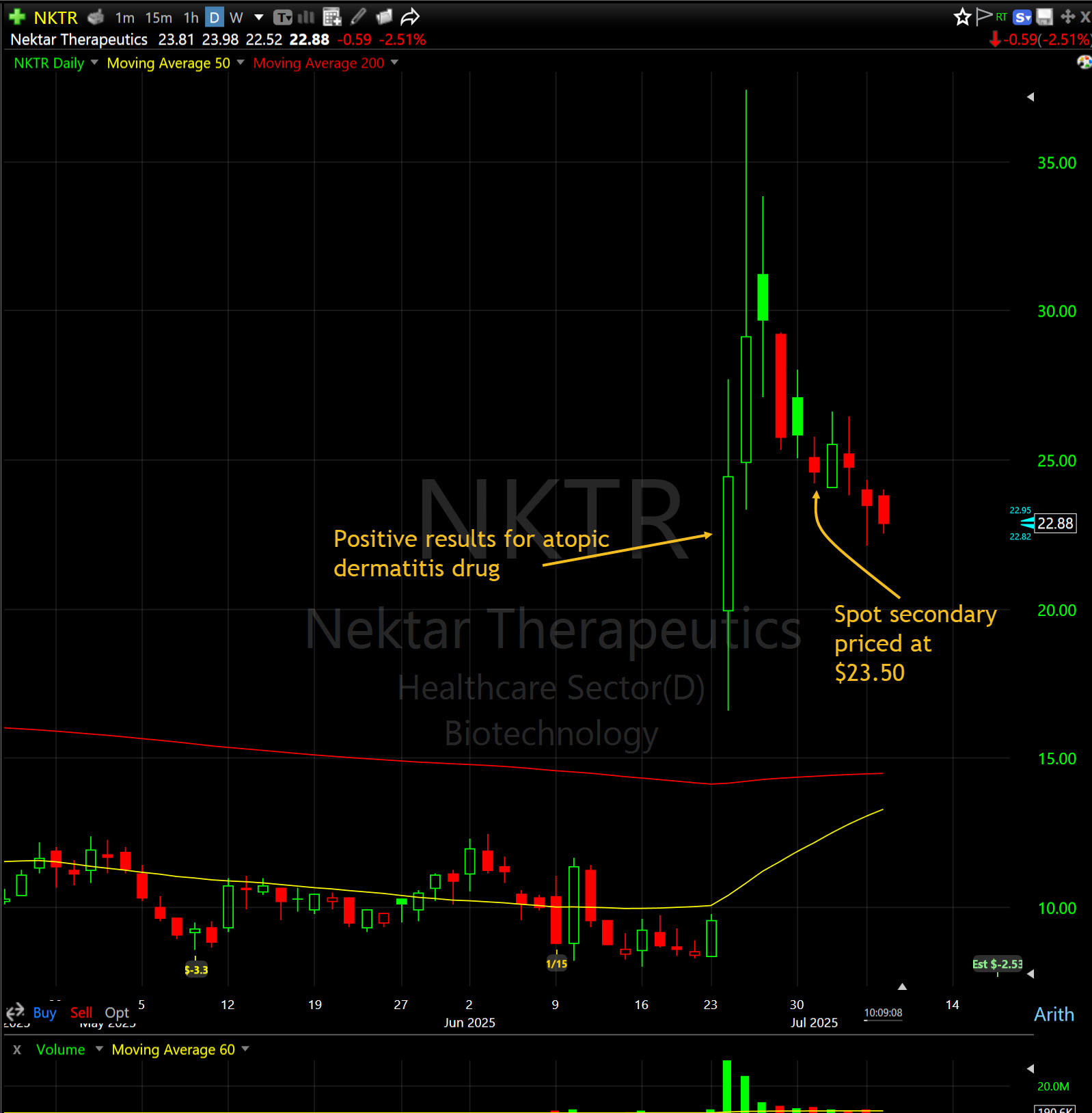The width and height of the screenshot is (1092, 1113).
Task: Click the blue Buy button
Action: (x=44, y=1013)
